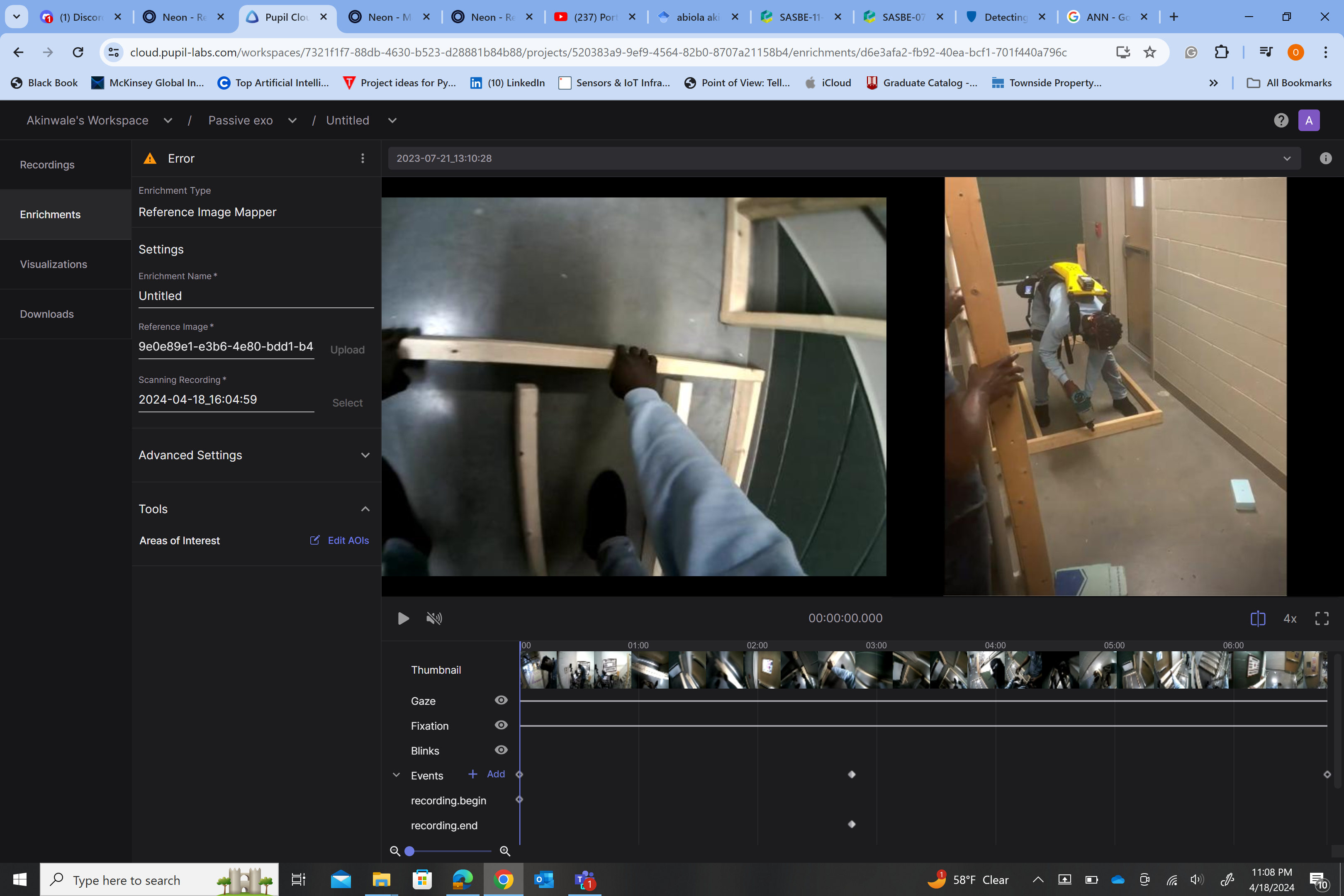Viewport: 1344px width, 896px height.
Task: Switch to the YouTube (237) tab
Action: [x=595, y=17]
